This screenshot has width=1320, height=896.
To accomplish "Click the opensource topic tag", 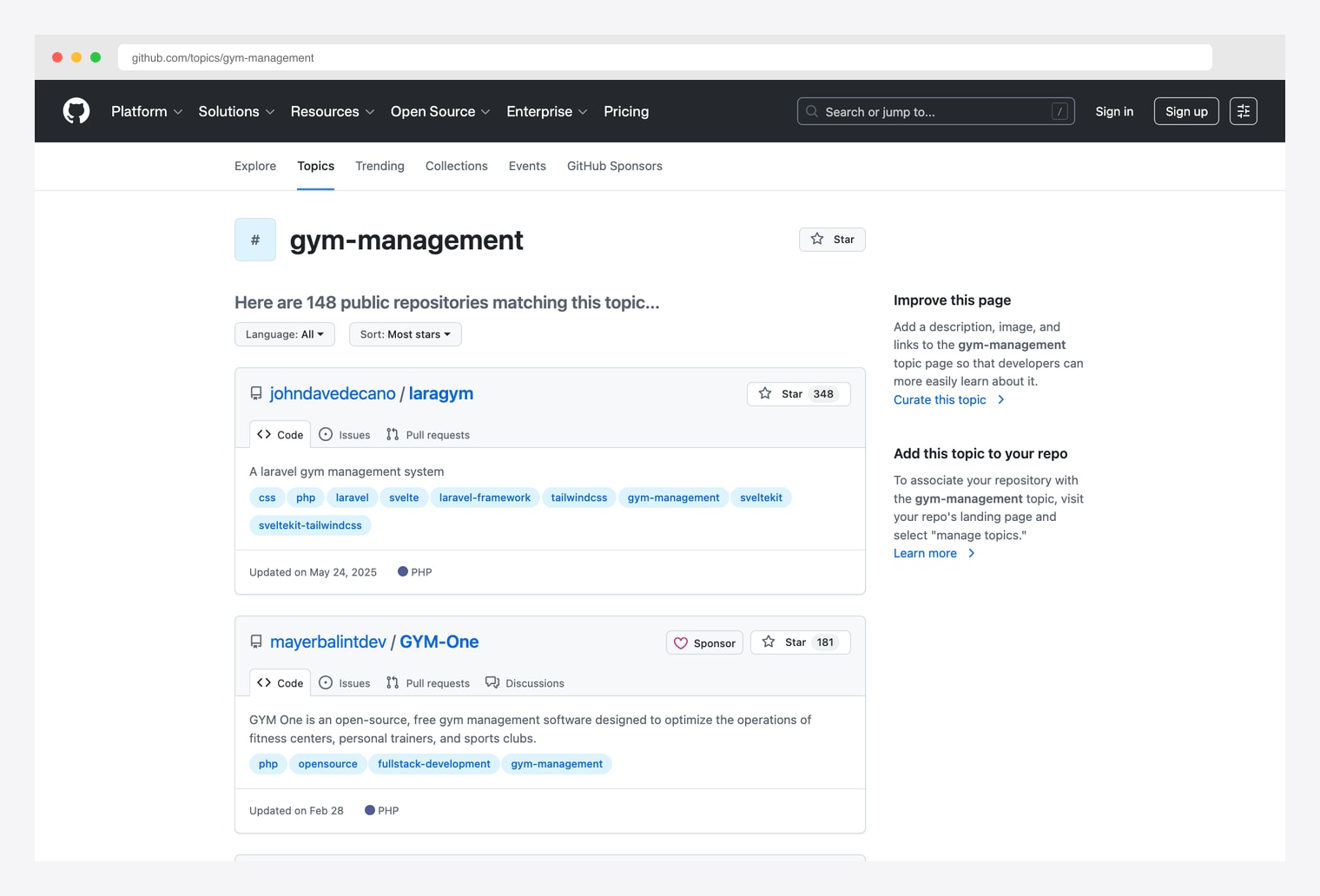I will [x=328, y=764].
